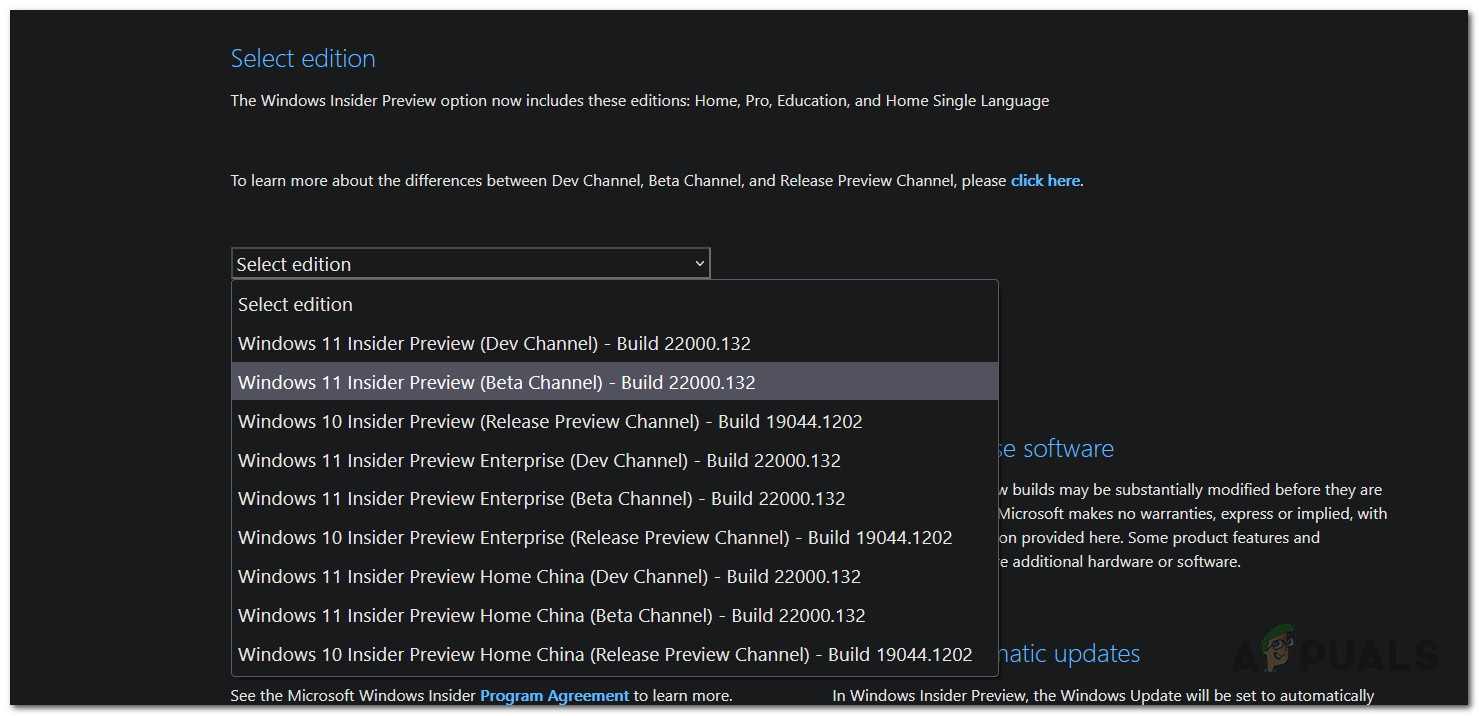The width and height of the screenshot is (1479, 716).
Task: Choose the placeholder 'Select edition' list option
Action: point(296,304)
